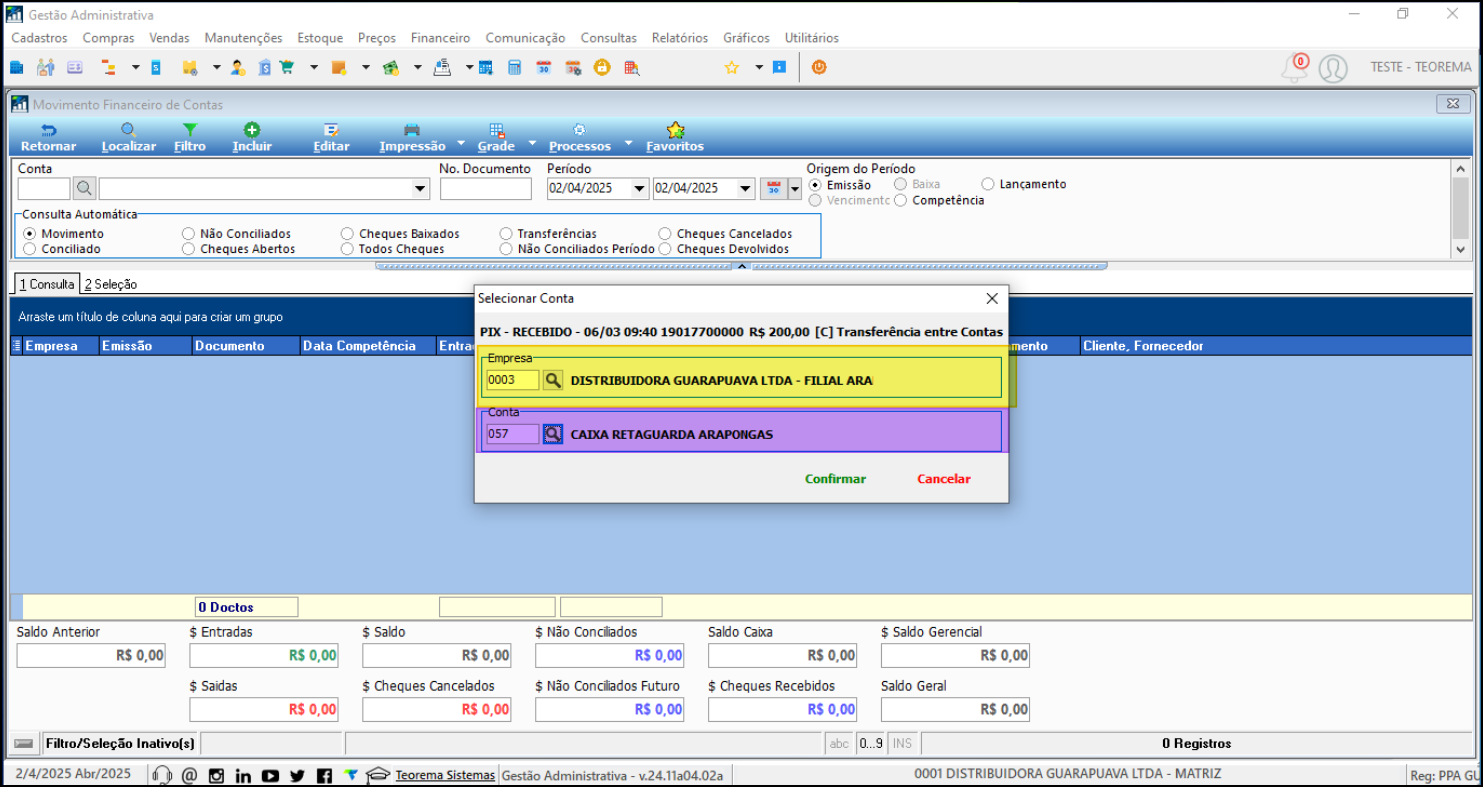
Task: Open the Cadastros menu
Action: 39,38
